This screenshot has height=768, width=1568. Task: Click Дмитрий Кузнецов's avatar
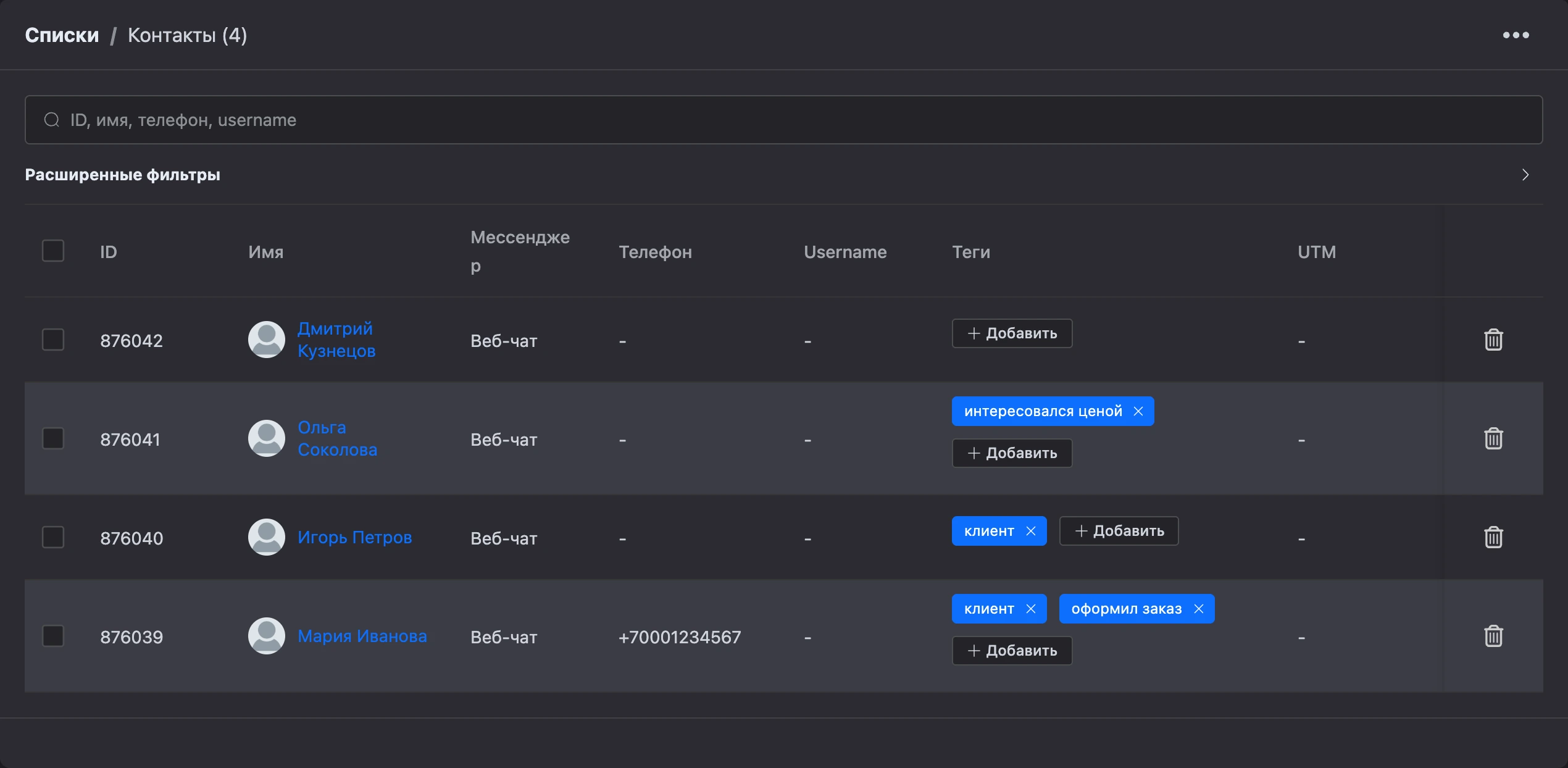[267, 340]
